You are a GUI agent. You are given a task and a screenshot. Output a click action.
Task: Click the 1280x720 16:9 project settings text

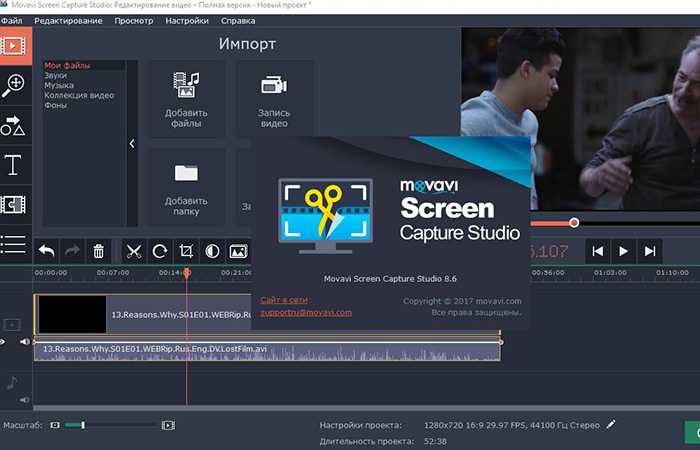tap(512, 425)
